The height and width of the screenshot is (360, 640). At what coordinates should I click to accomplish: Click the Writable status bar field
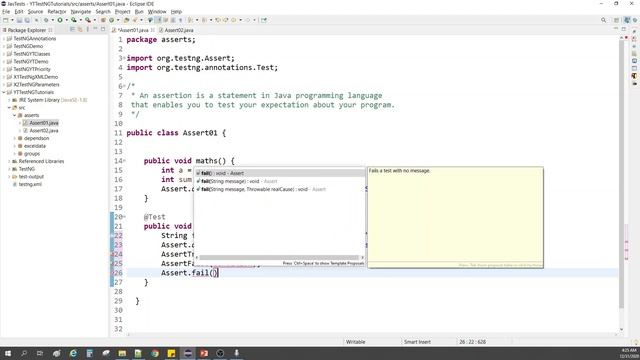356,342
